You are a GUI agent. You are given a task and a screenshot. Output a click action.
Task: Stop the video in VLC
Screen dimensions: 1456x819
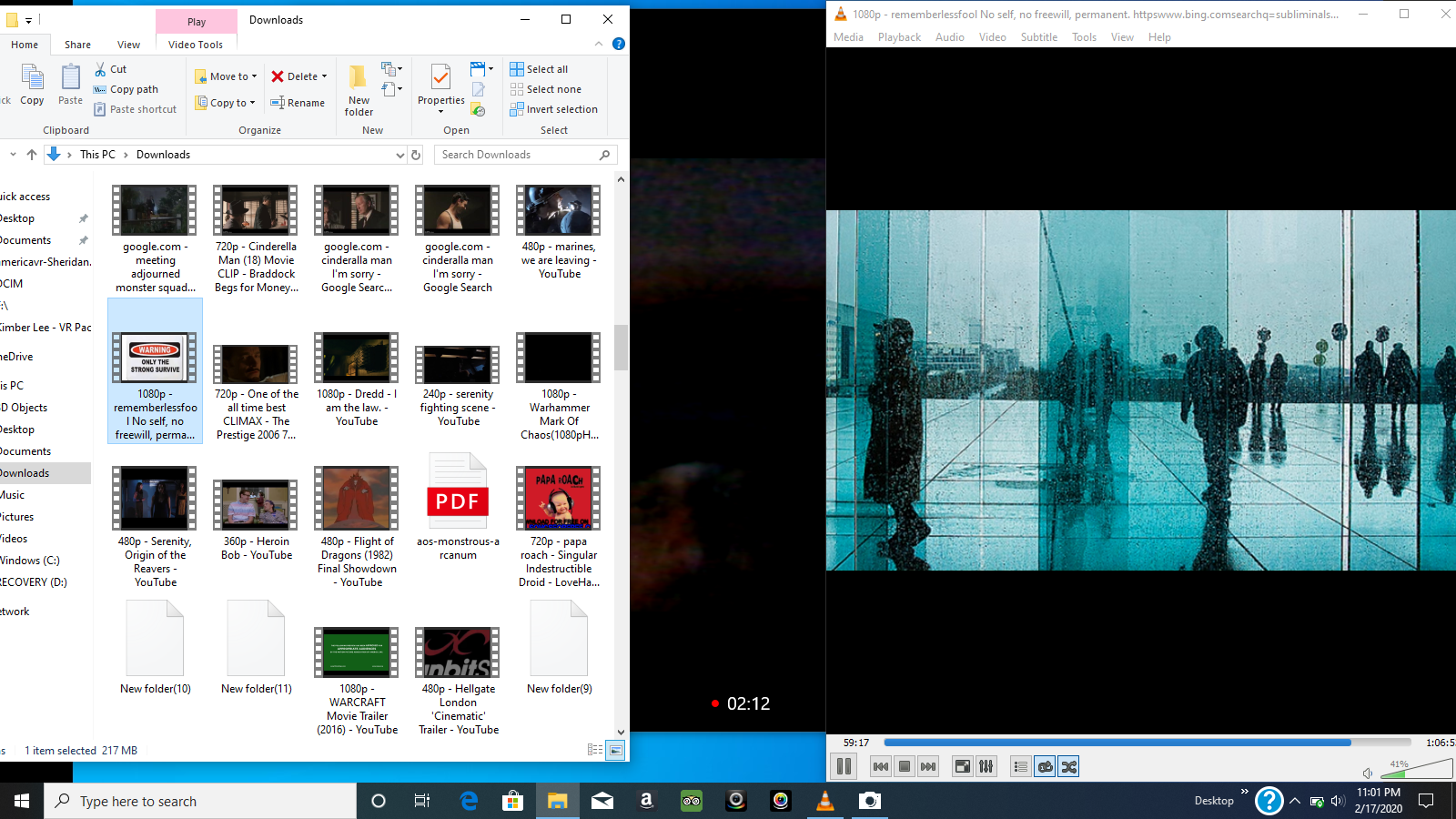click(904, 766)
